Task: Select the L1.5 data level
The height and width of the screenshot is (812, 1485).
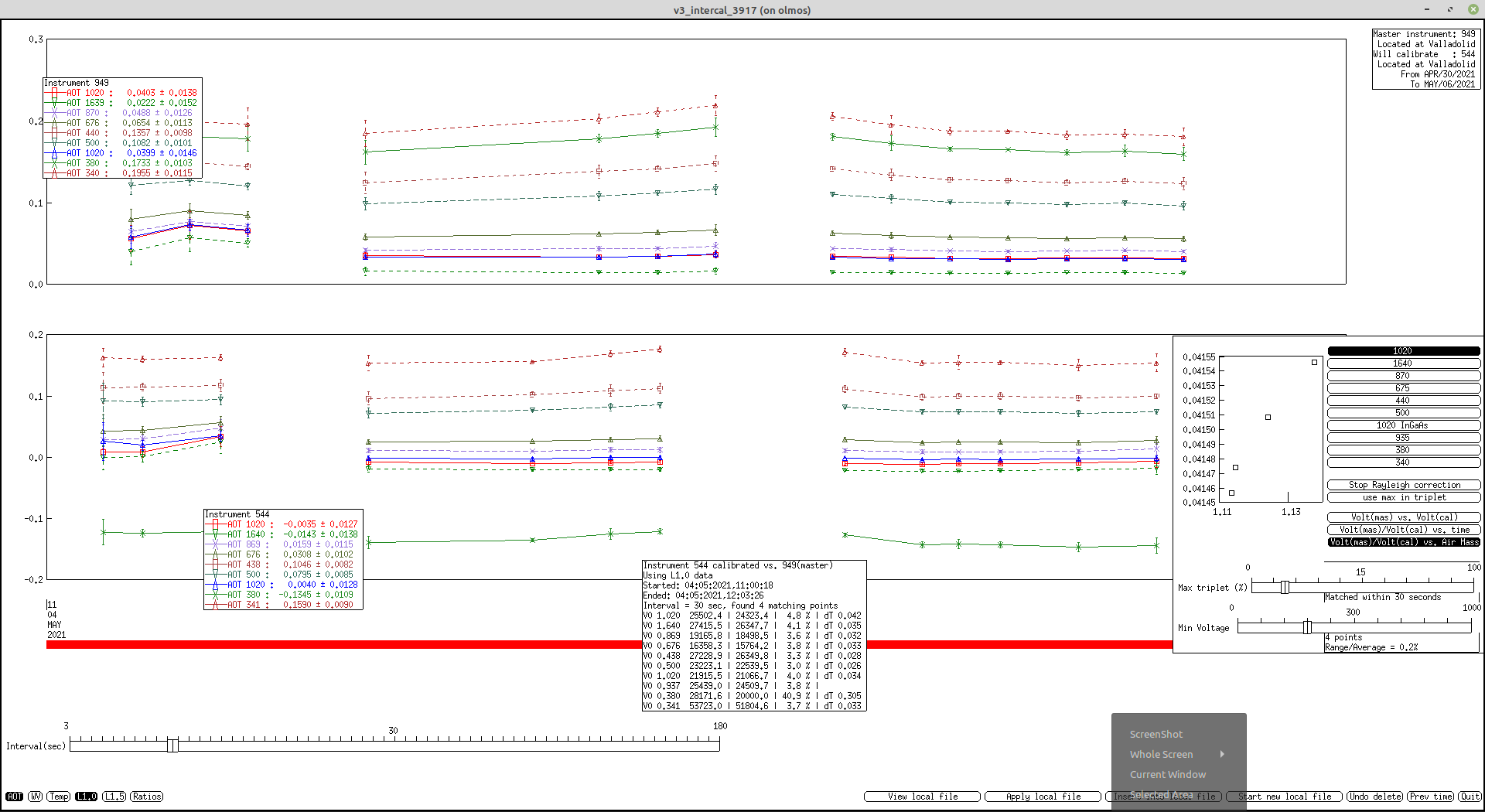Action: point(114,797)
